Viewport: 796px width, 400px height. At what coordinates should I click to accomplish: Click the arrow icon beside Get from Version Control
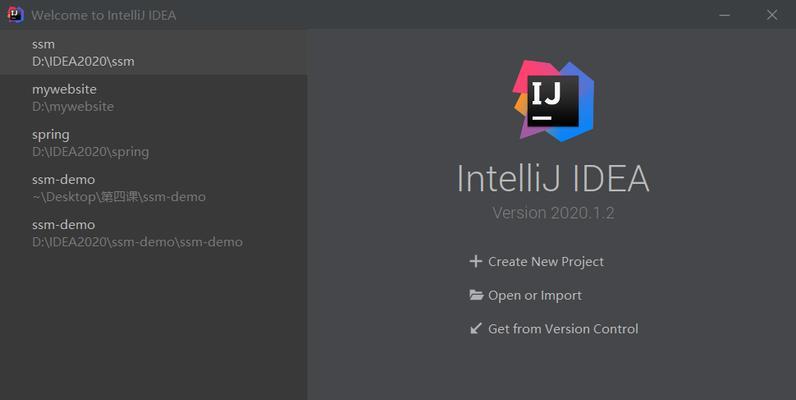pos(476,328)
